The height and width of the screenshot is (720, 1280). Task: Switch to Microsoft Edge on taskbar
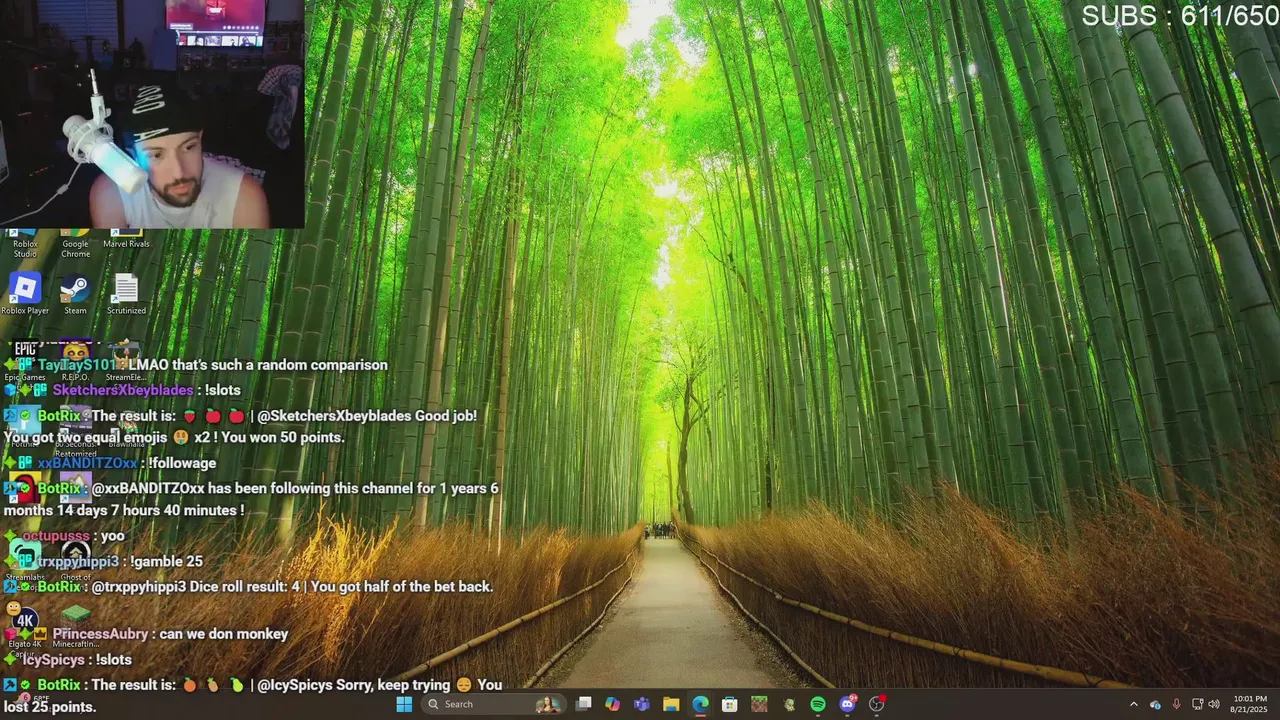tap(700, 704)
